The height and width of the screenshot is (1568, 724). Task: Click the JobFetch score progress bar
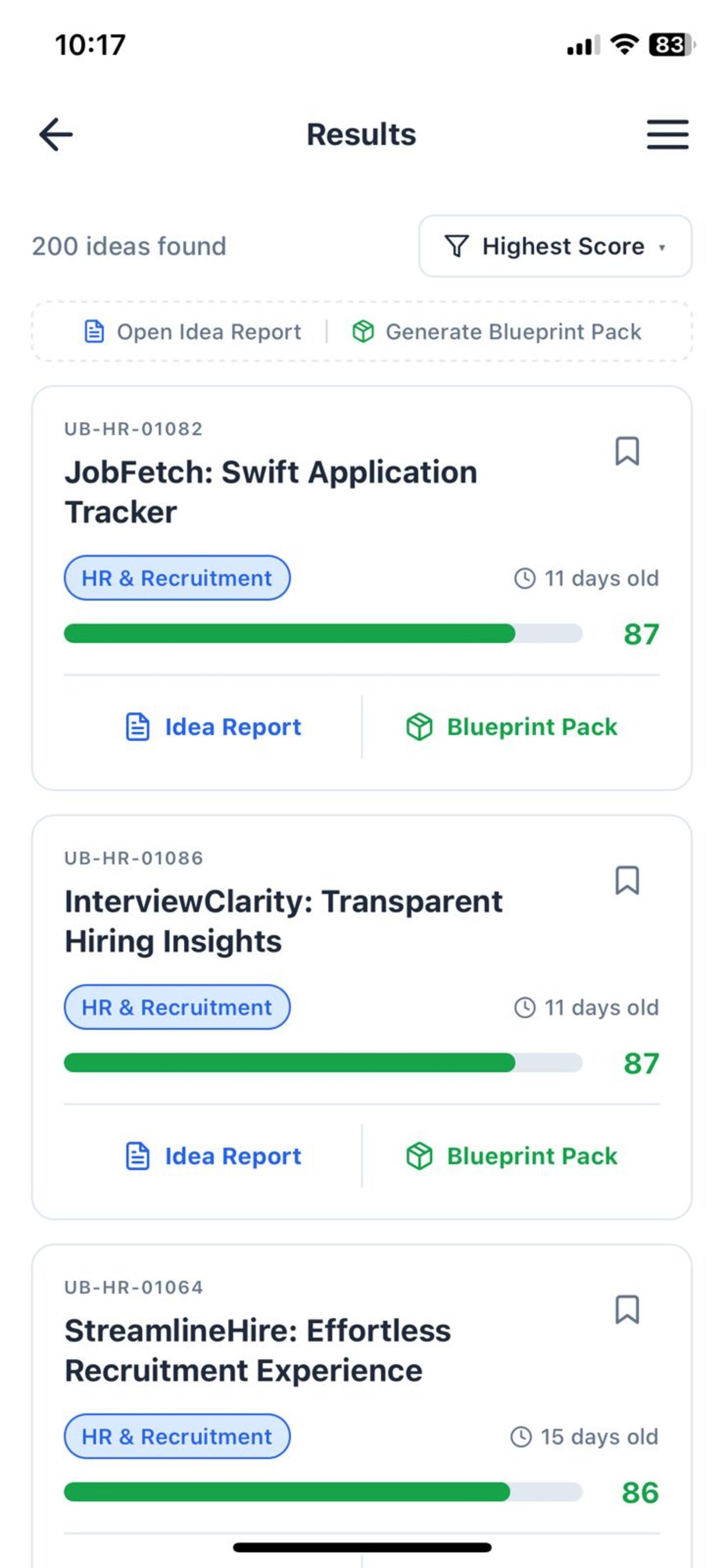pyautogui.click(x=323, y=633)
